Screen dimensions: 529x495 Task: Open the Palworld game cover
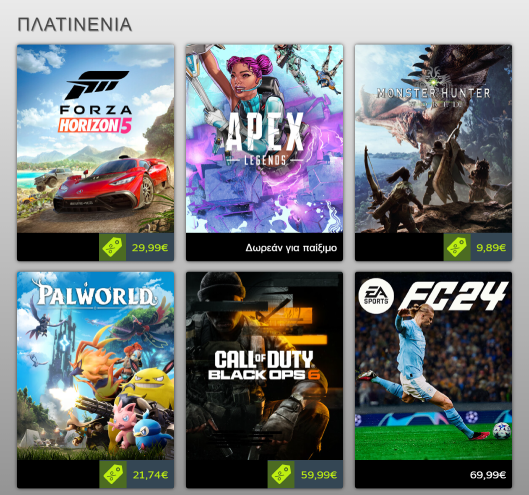pyautogui.click(x=95, y=366)
